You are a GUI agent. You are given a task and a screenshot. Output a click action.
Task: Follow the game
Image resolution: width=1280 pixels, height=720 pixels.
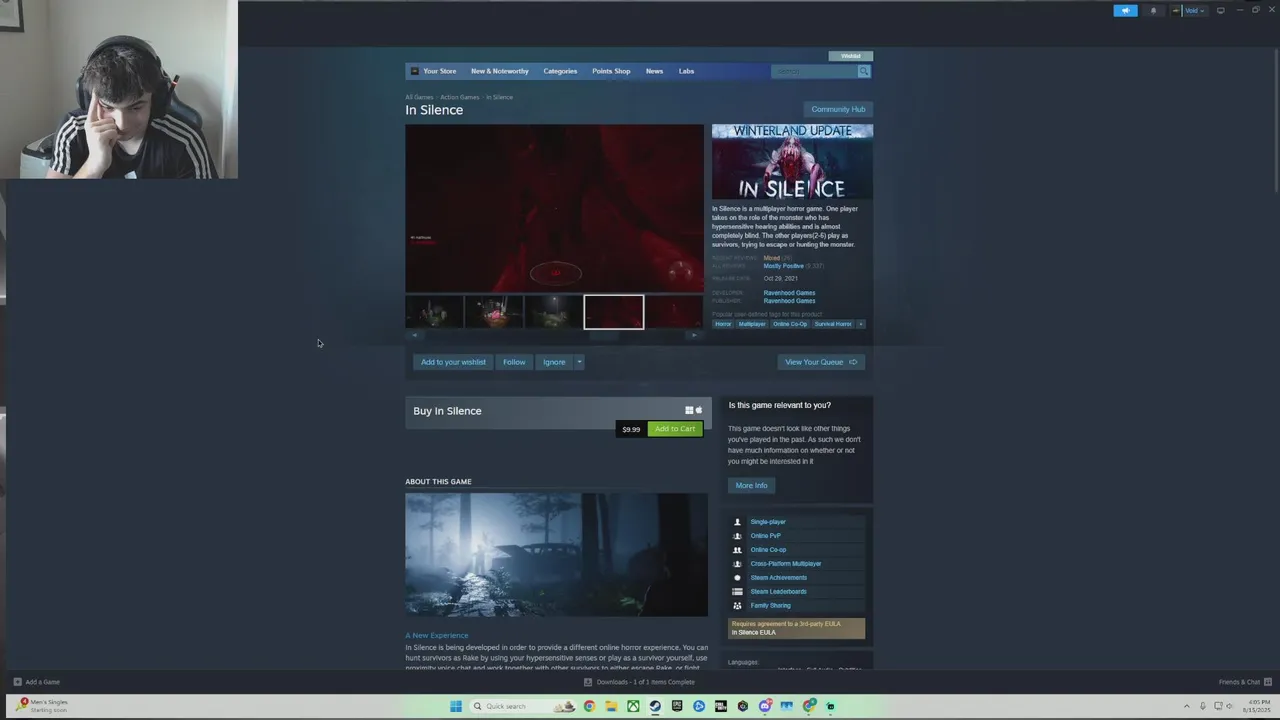point(514,362)
